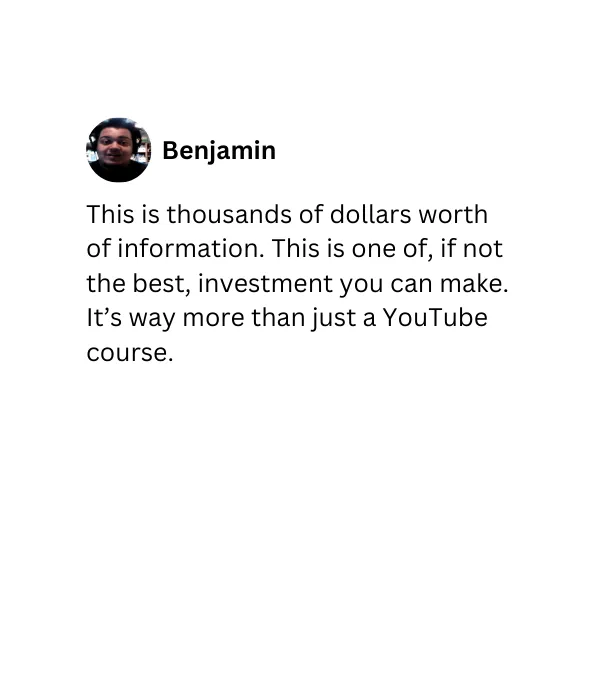Click the word "YouTube" in testimonial
The width and height of the screenshot is (600, 700).
coord(435,318)
